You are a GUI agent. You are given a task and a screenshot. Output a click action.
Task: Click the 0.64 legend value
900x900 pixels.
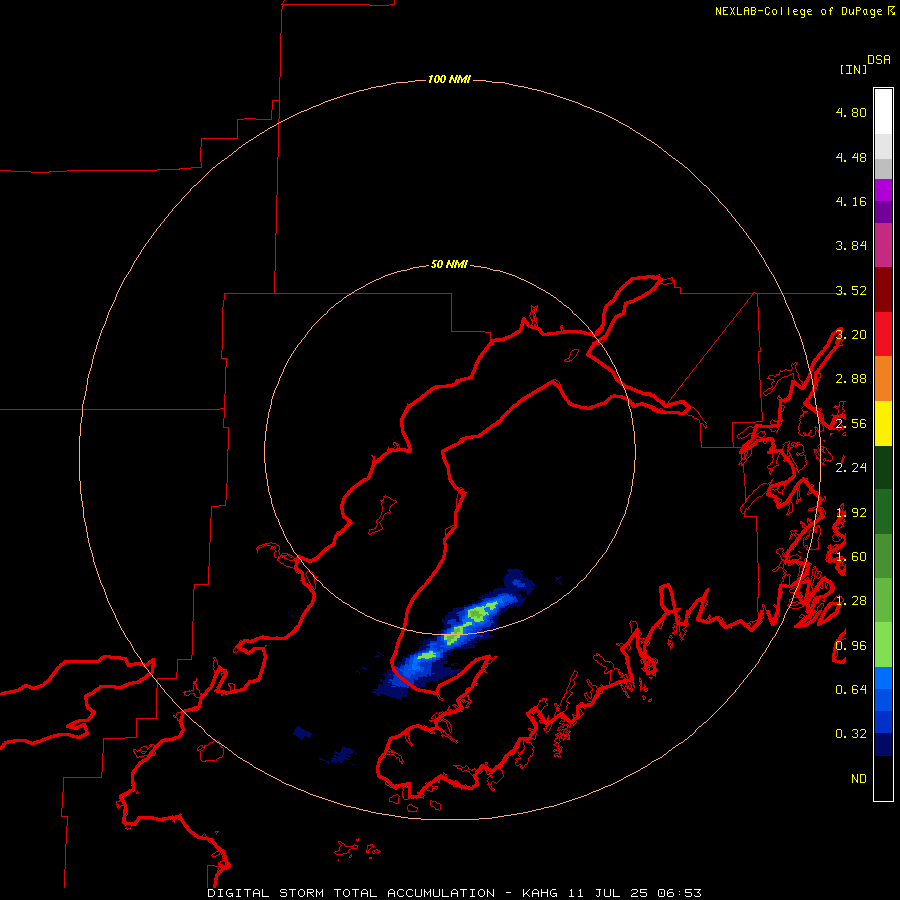851,689
